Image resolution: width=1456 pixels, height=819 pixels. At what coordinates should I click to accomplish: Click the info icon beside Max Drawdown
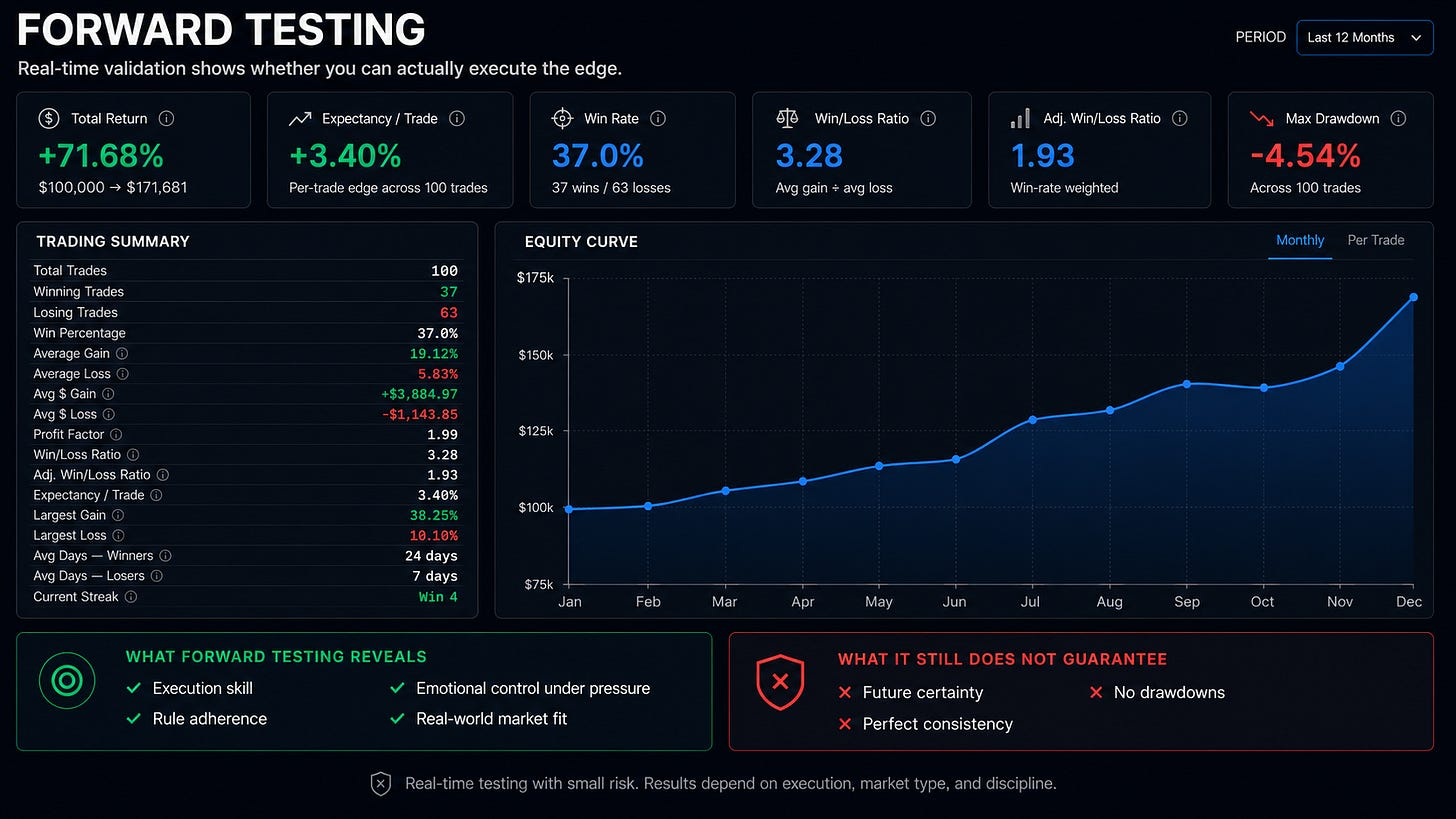1398,118
